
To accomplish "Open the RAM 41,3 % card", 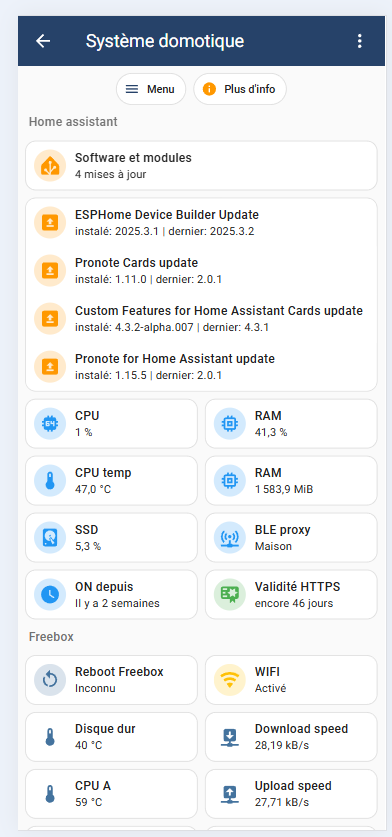I will tap(291, 424).
